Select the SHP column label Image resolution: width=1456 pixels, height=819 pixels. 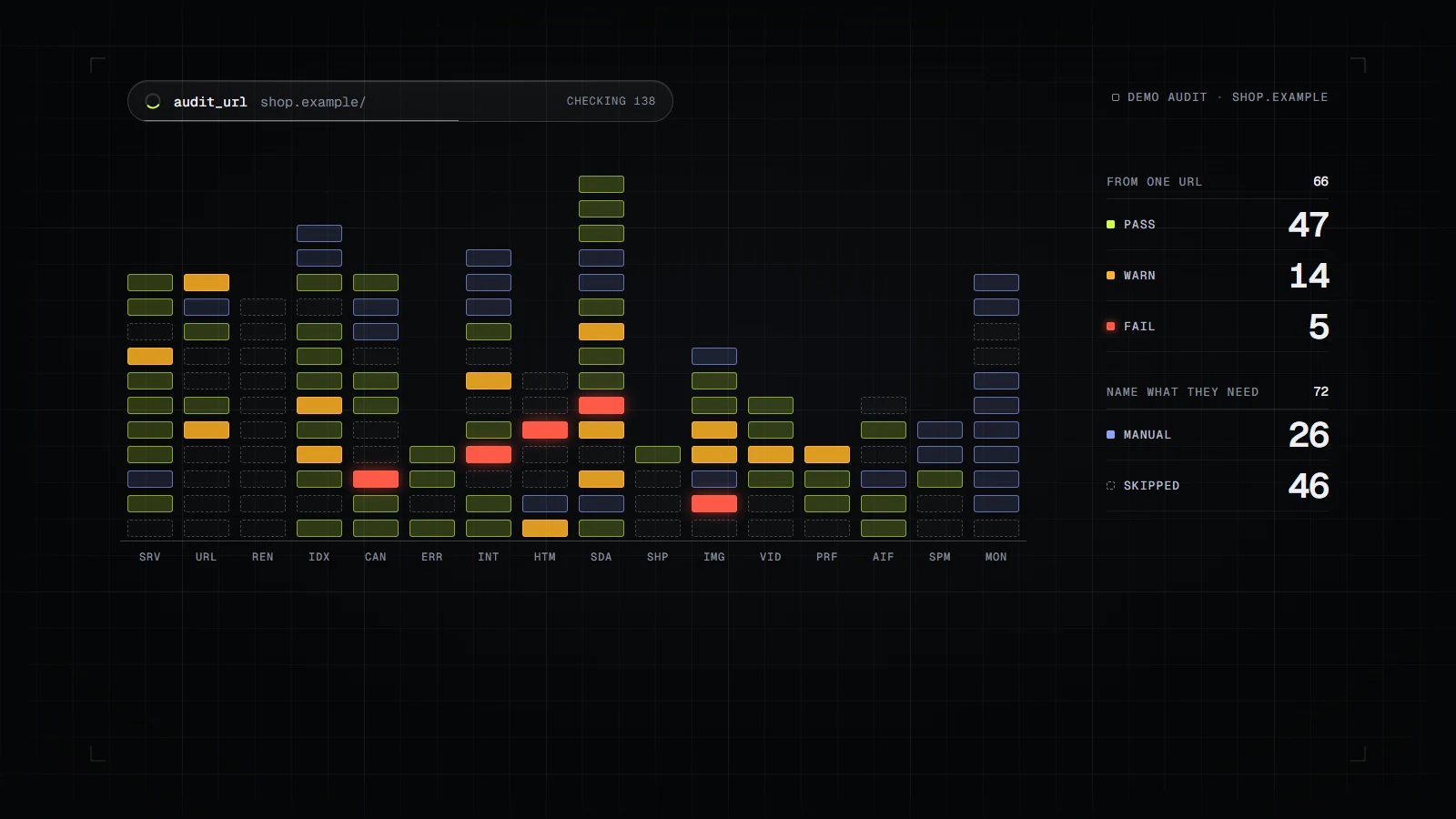pos(658,557)
